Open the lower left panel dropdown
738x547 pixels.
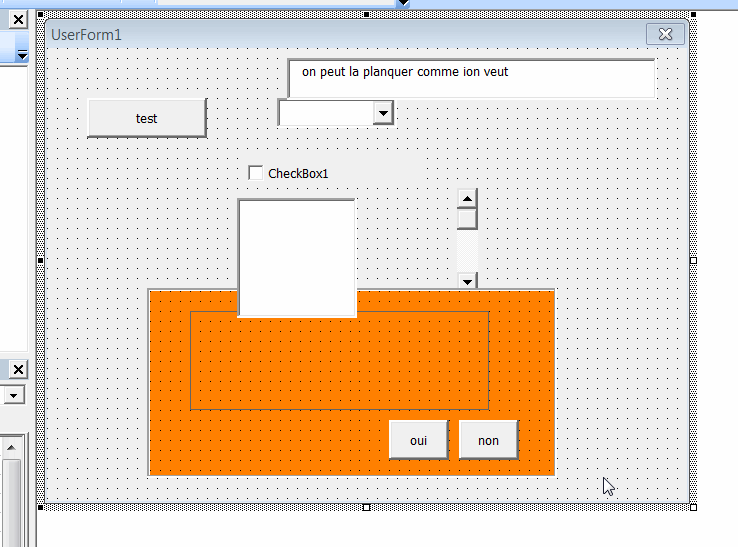point(14,395)
